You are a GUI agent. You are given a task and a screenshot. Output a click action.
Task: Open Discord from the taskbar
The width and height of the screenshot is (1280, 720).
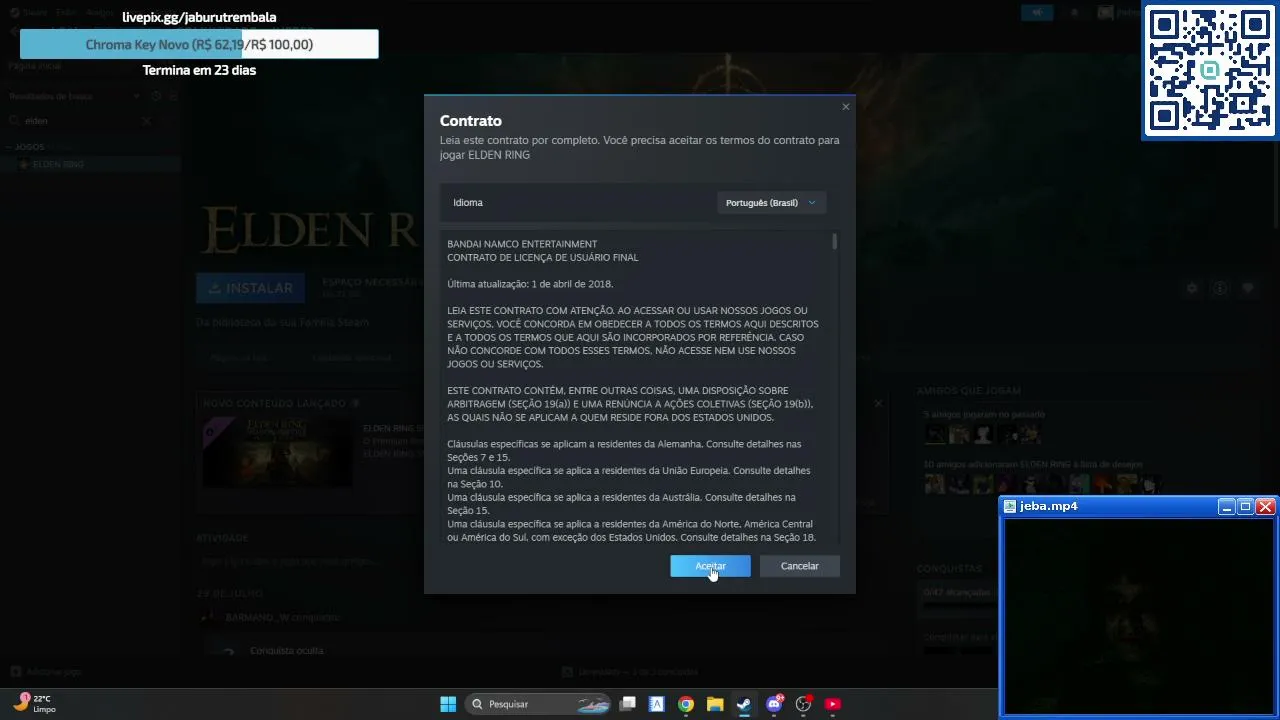click(x=774, y=704)
